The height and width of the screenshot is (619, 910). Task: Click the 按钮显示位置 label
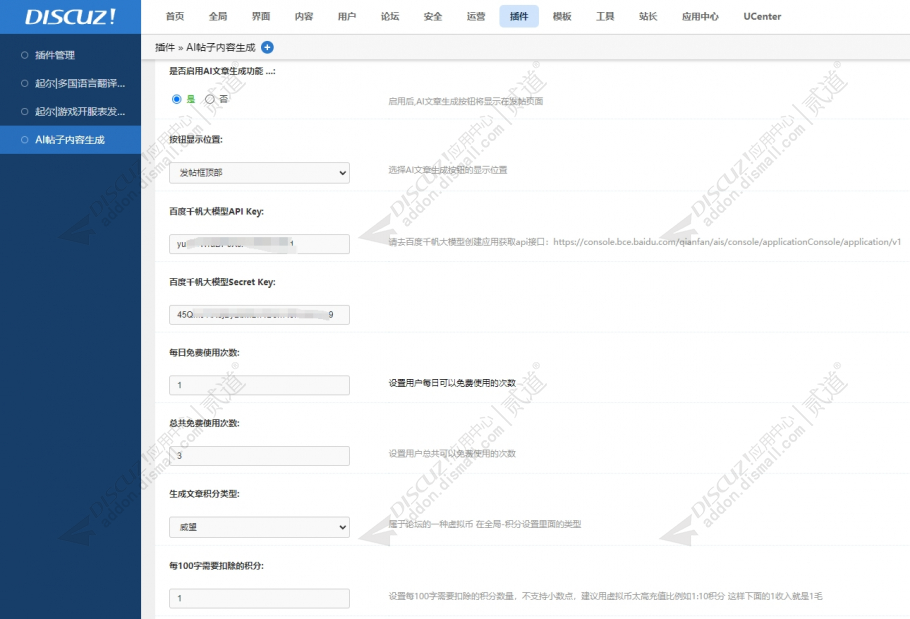pyautogui.click(x=196, y=139)
